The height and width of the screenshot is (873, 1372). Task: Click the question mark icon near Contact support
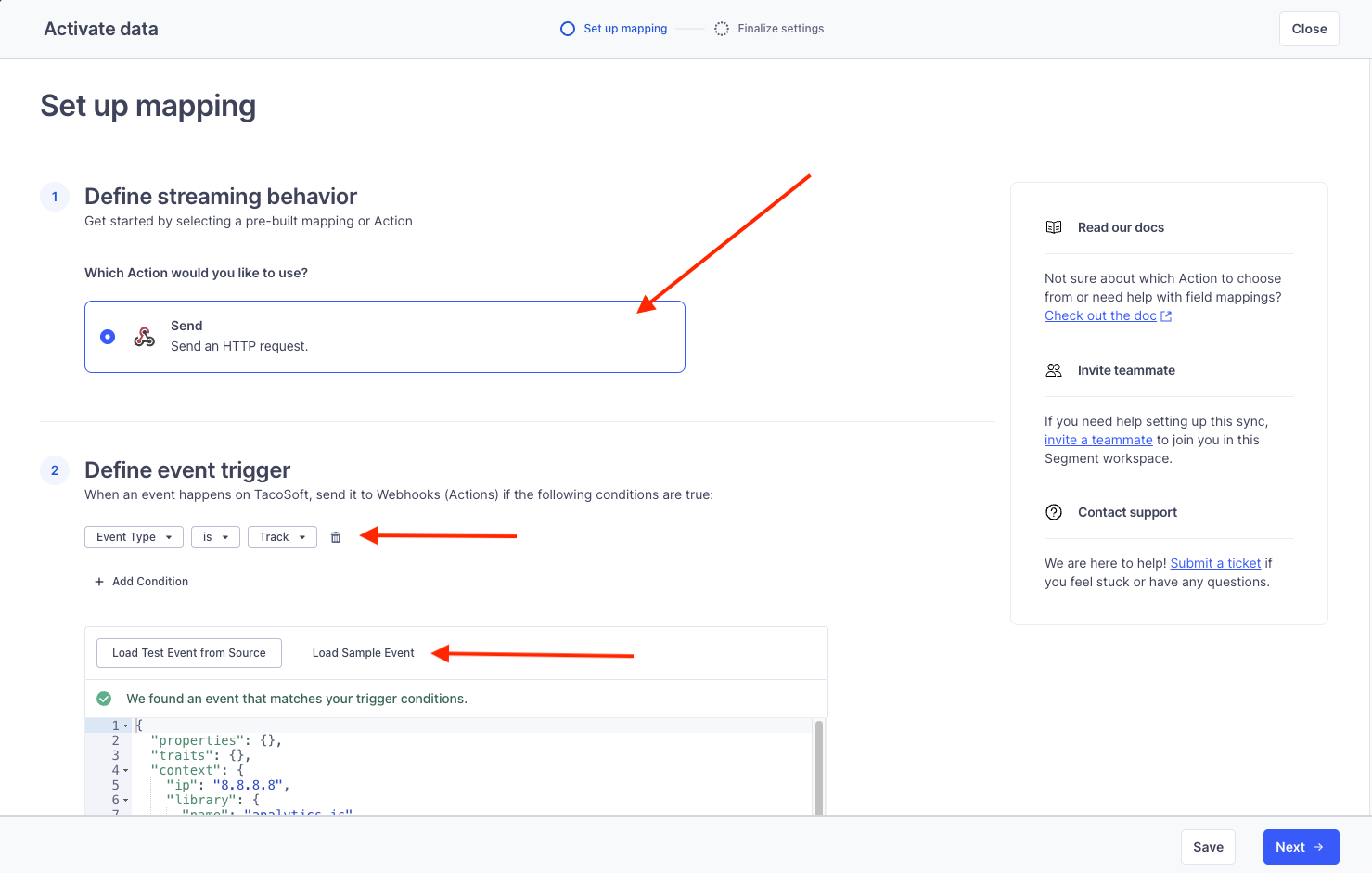pos(1054,511)
